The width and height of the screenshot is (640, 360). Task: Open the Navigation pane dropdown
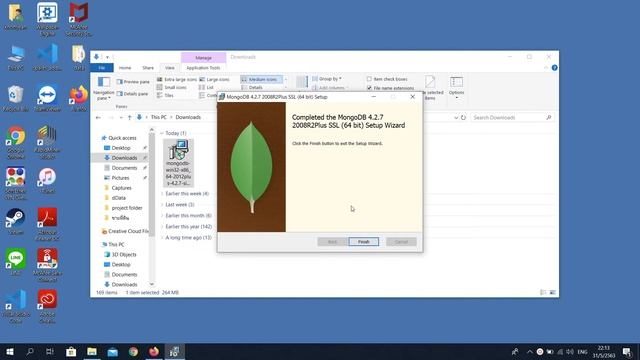click(104, 89)
